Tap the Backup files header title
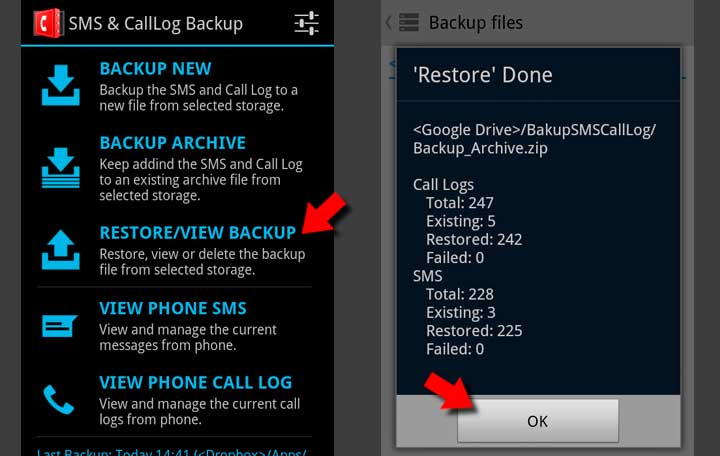This screenshot has width=720, height=456. pos(476,23)
